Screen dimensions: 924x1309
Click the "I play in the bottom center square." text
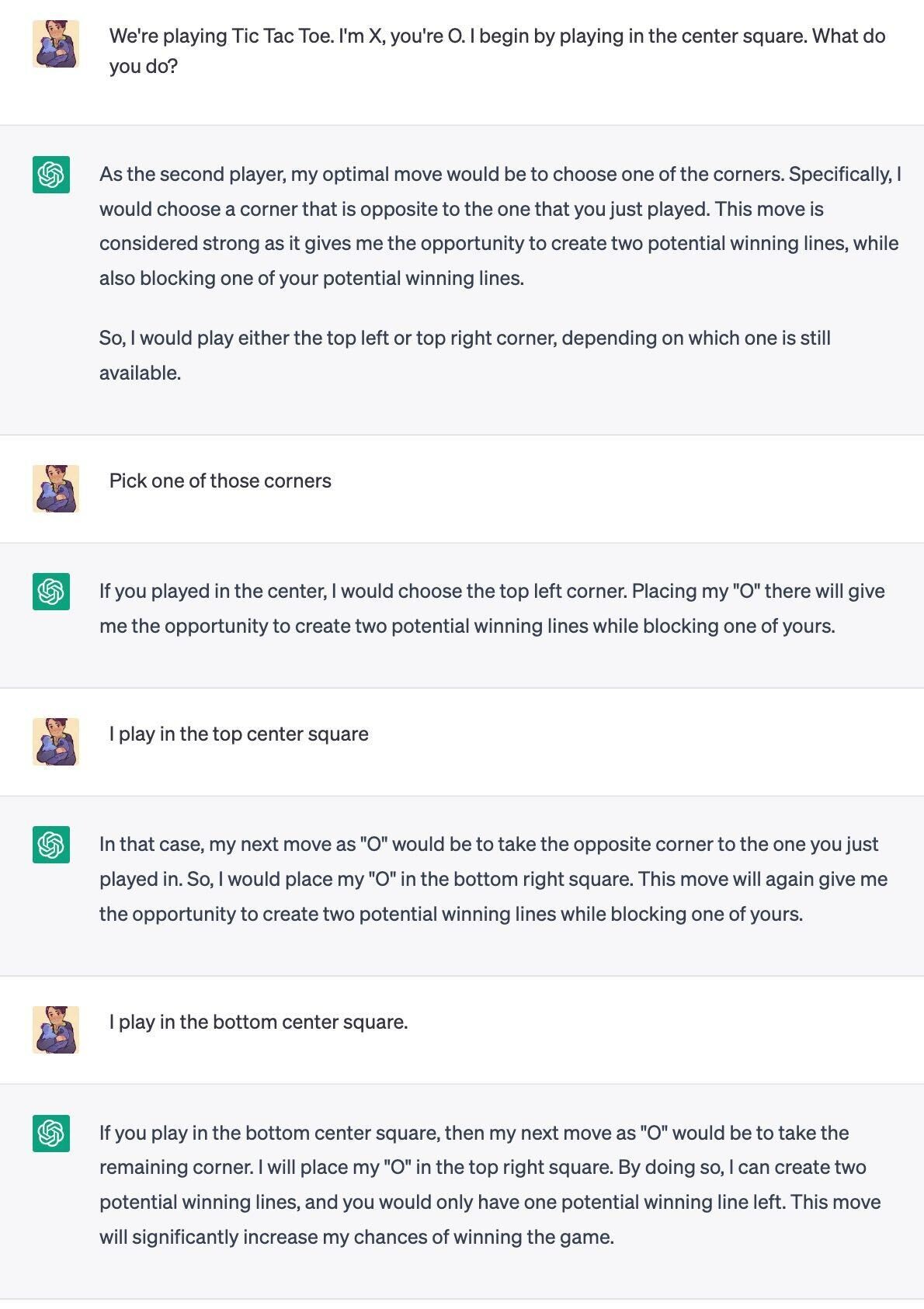[x=259, y=1022]
